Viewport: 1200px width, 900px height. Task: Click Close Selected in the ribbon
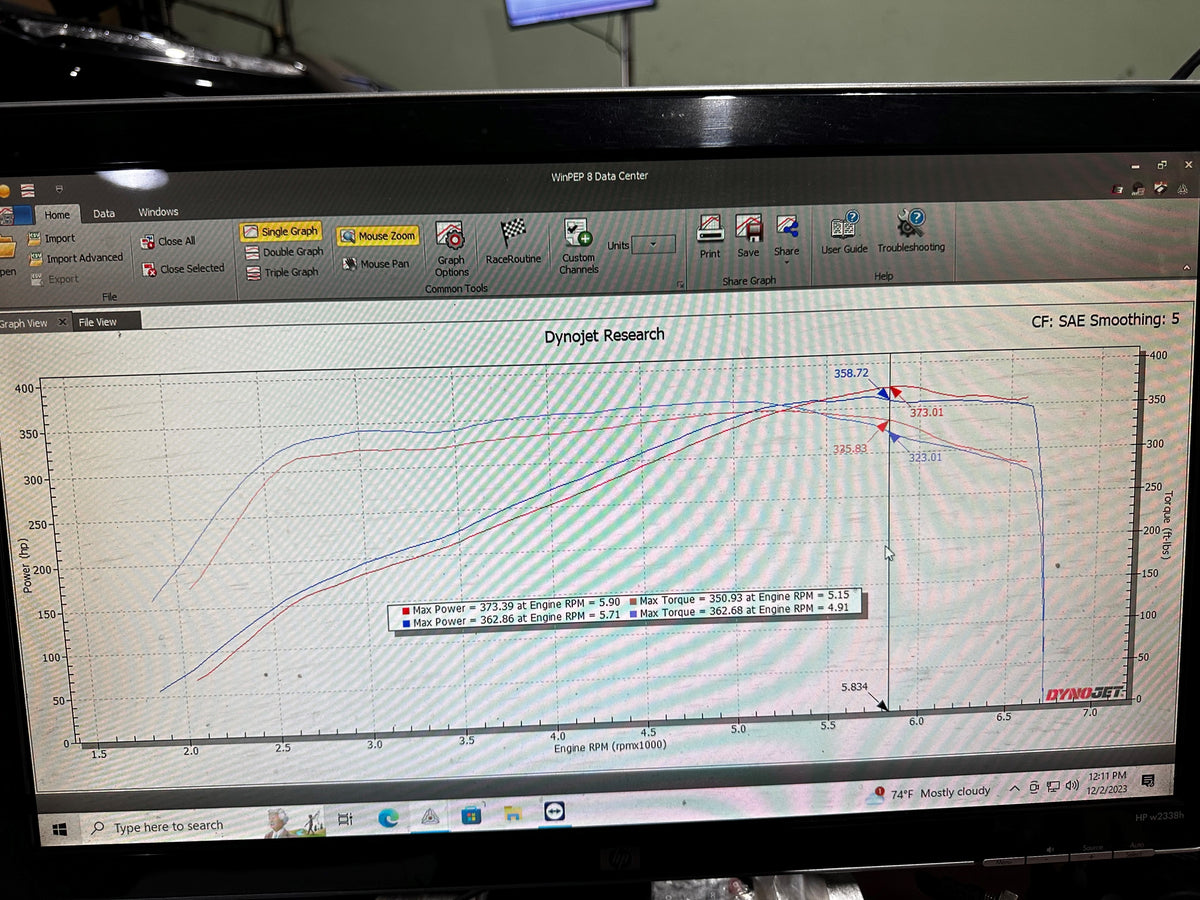(184, 269)
